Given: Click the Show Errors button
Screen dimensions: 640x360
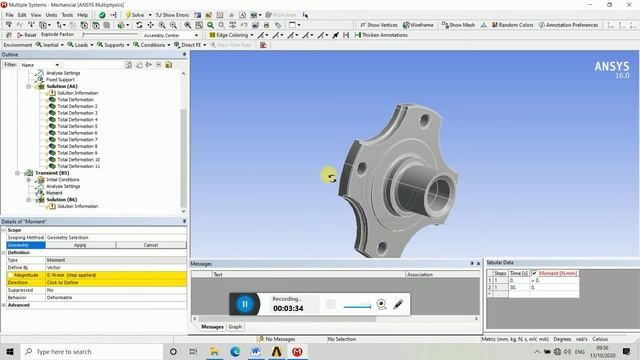Looking at the screenshot, I should pyautogui.click(x=172, y=15).
